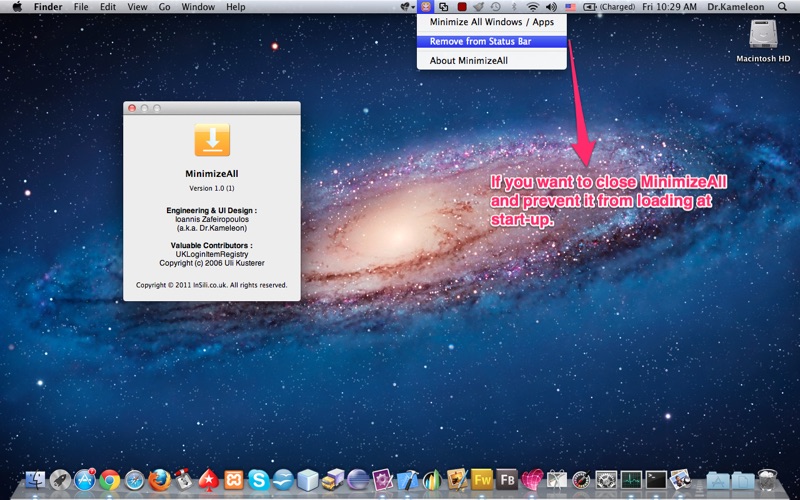
Task: Open the Window menu
Action: coord(198,7)
